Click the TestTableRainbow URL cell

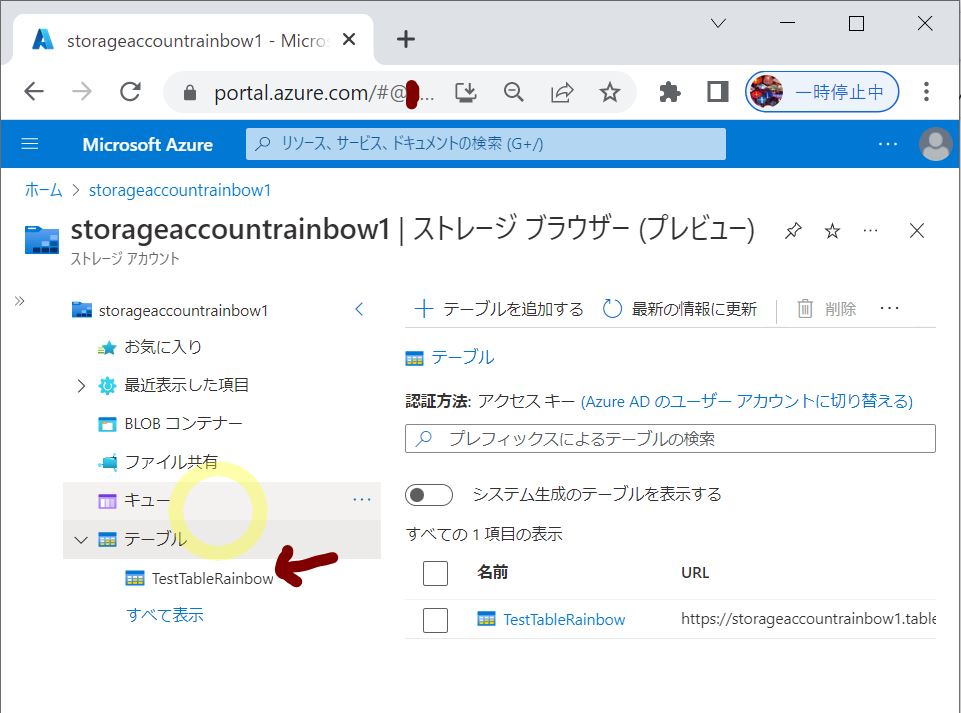pyautogui.click(x=808, y=619)
